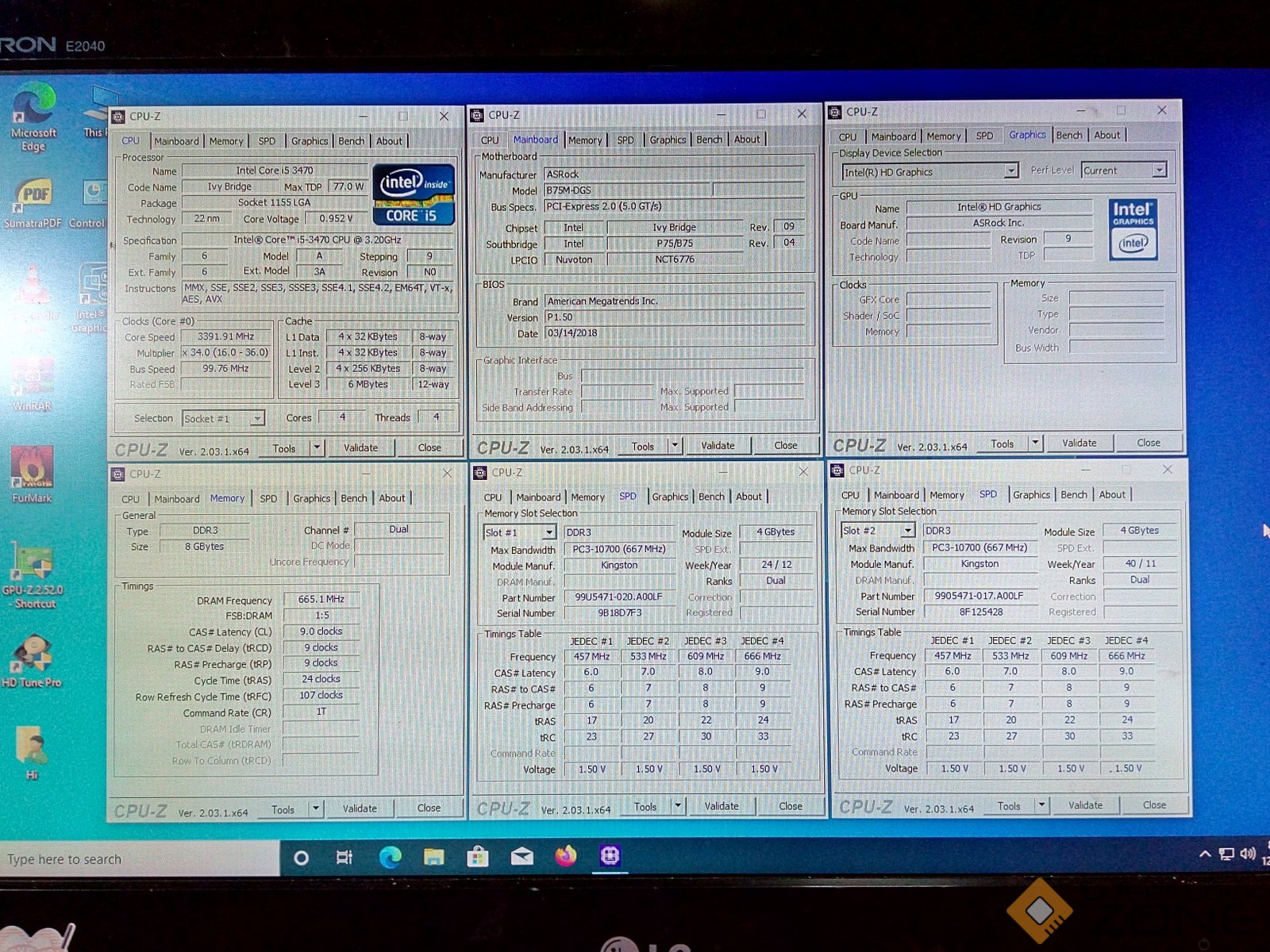Screen dimensions: 1270x952
Task: Open Edge from the taskbar
Action: pos(390,857)
